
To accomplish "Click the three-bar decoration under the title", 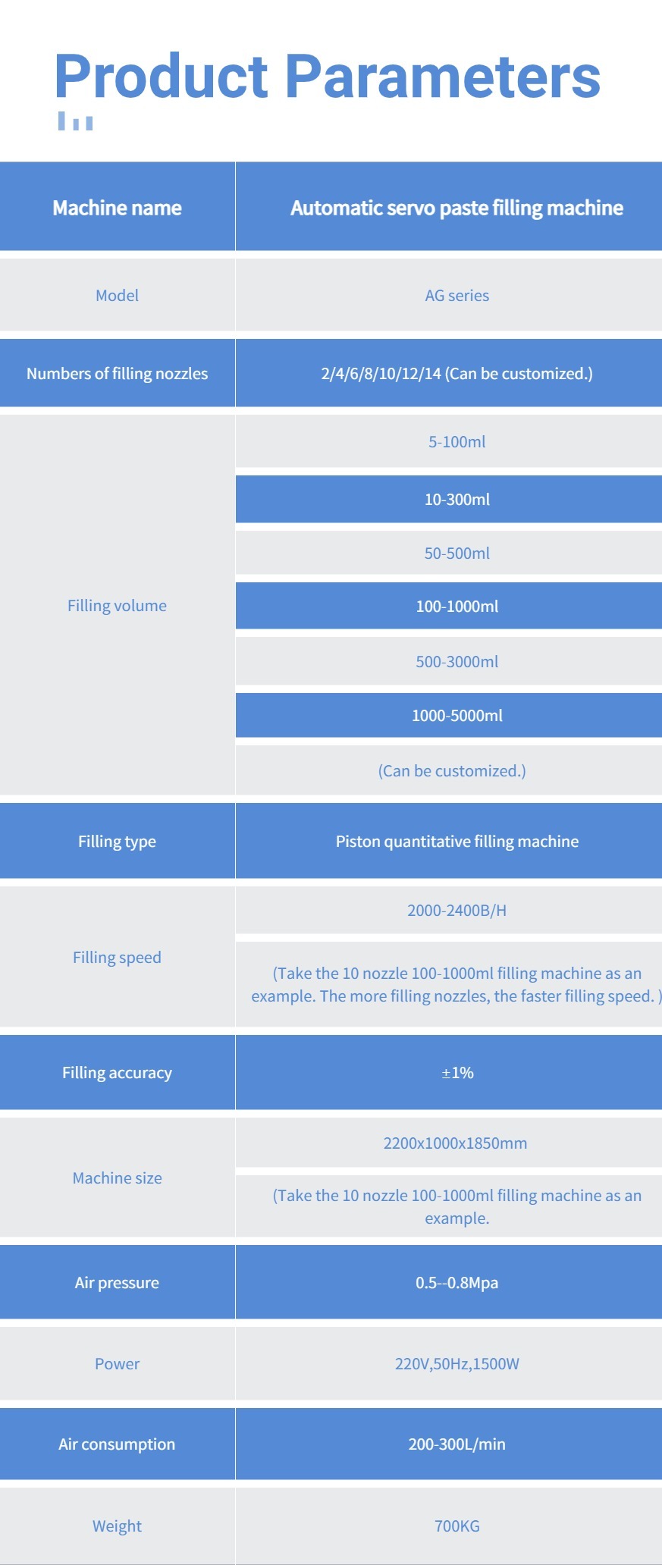I will click(76, 121).
